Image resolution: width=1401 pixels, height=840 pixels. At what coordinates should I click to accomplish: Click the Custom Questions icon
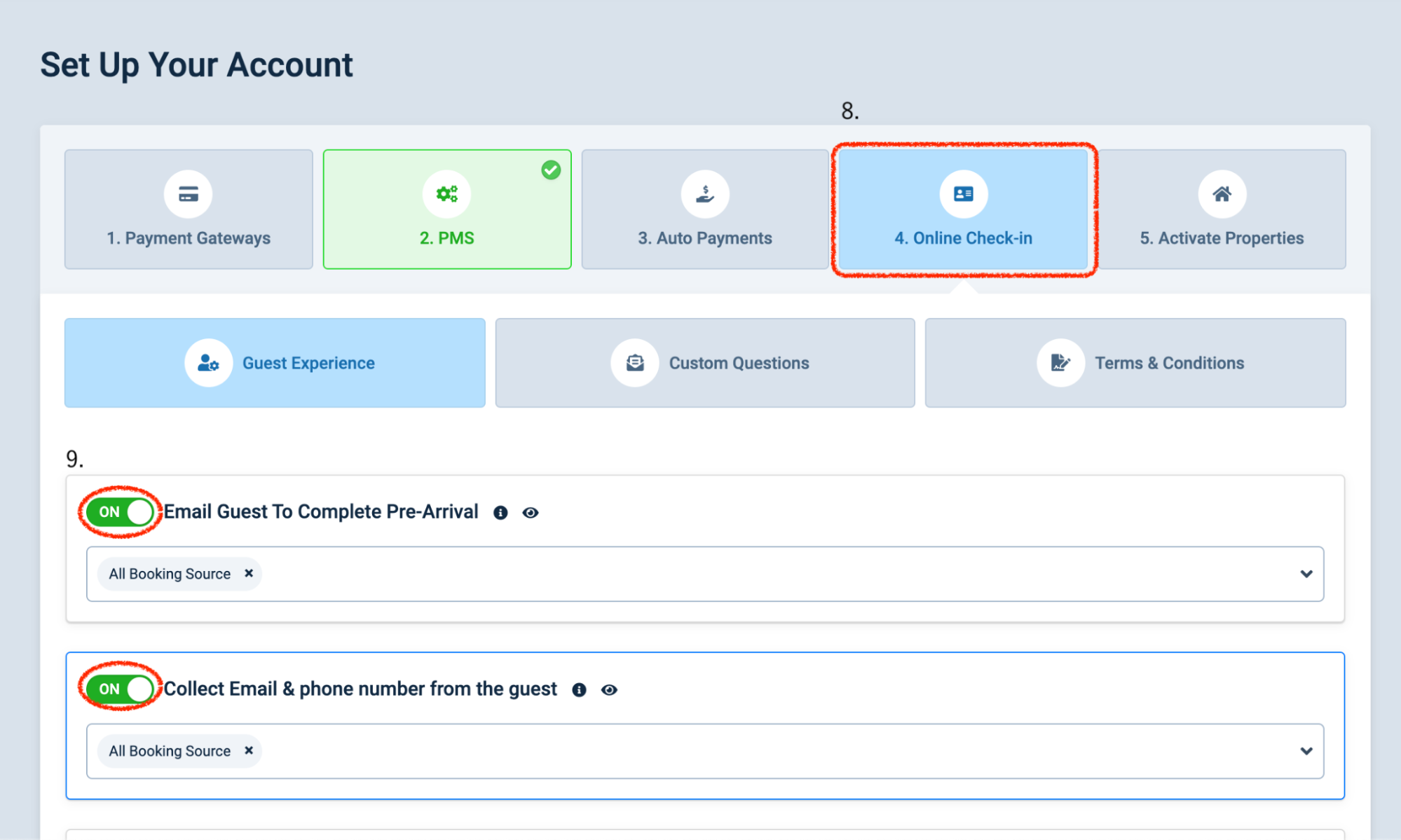coord(635,363)
